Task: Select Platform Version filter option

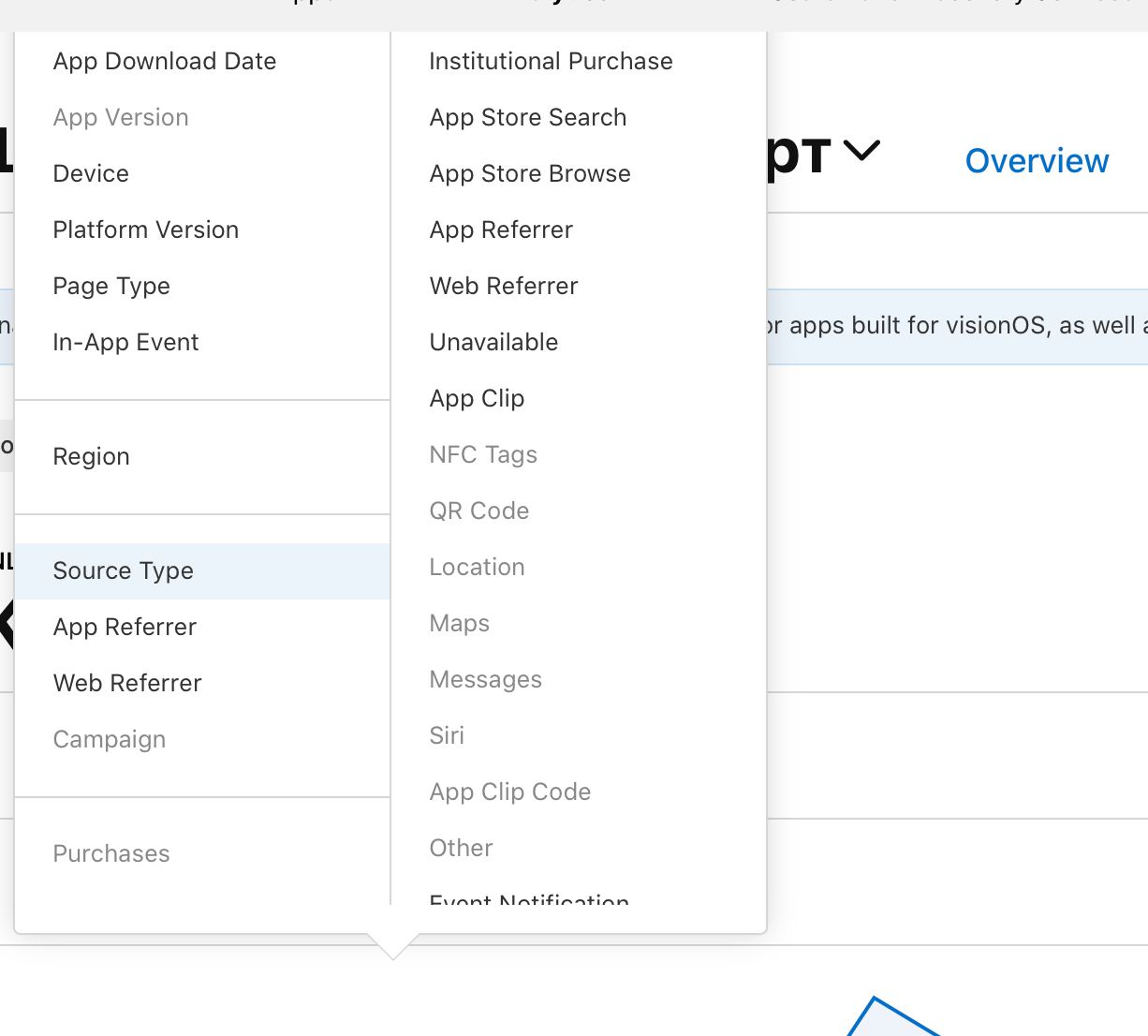Action: click(146, 230)
